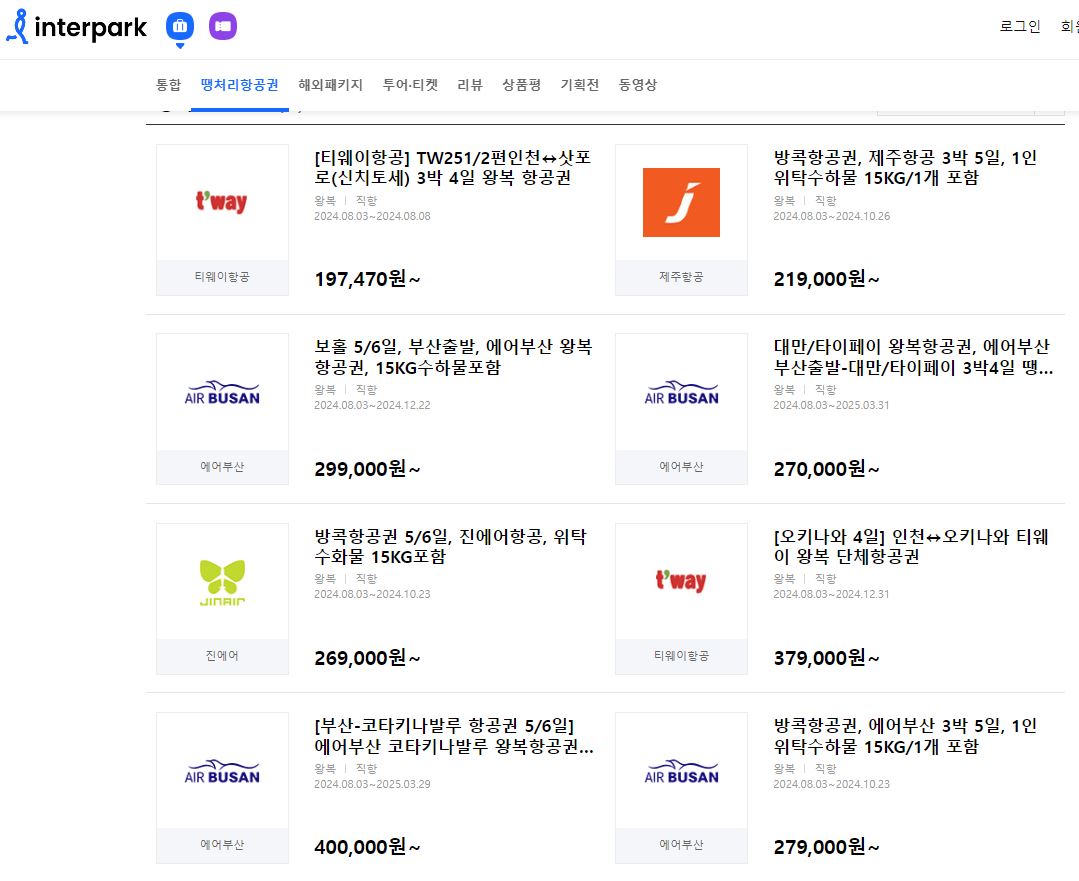The width and height of the screenshot is (1079, 881).
Task: Click Air Busan logo for 코타키나발루 flight
Action: [222, 771]
